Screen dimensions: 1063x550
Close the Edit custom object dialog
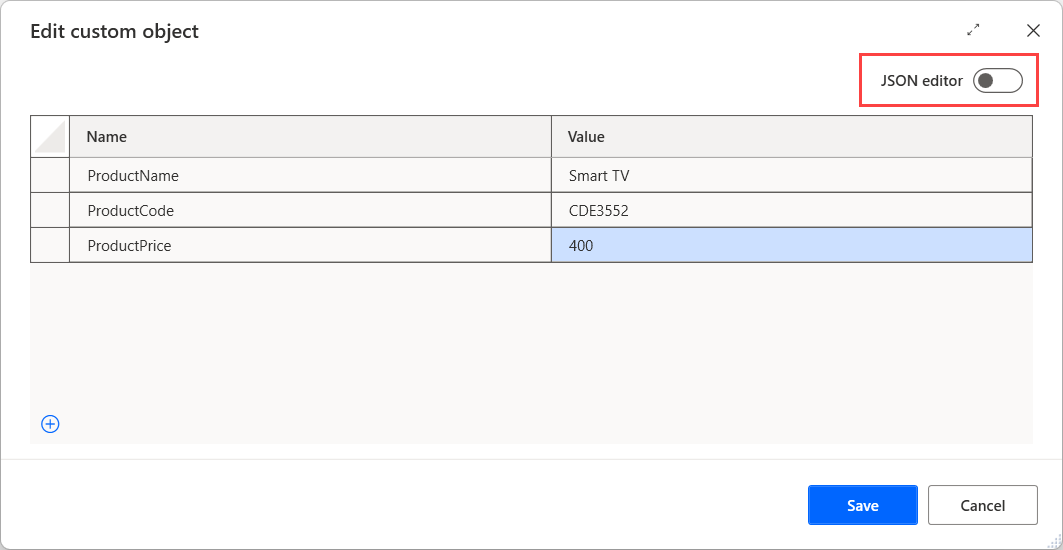click(x=1033, y=31)
